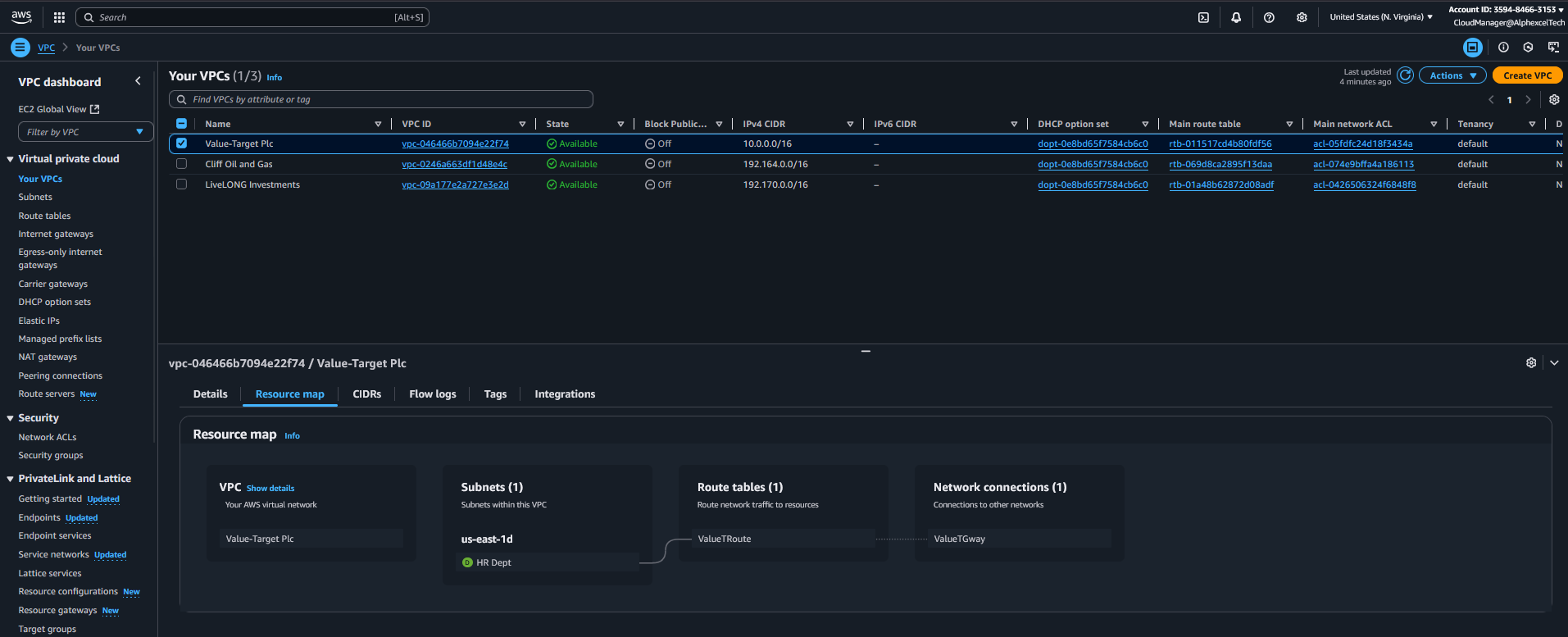1568x637 pixels.
Task: Click Info link next to Your VPCs
Action: (x=275, y=78)
